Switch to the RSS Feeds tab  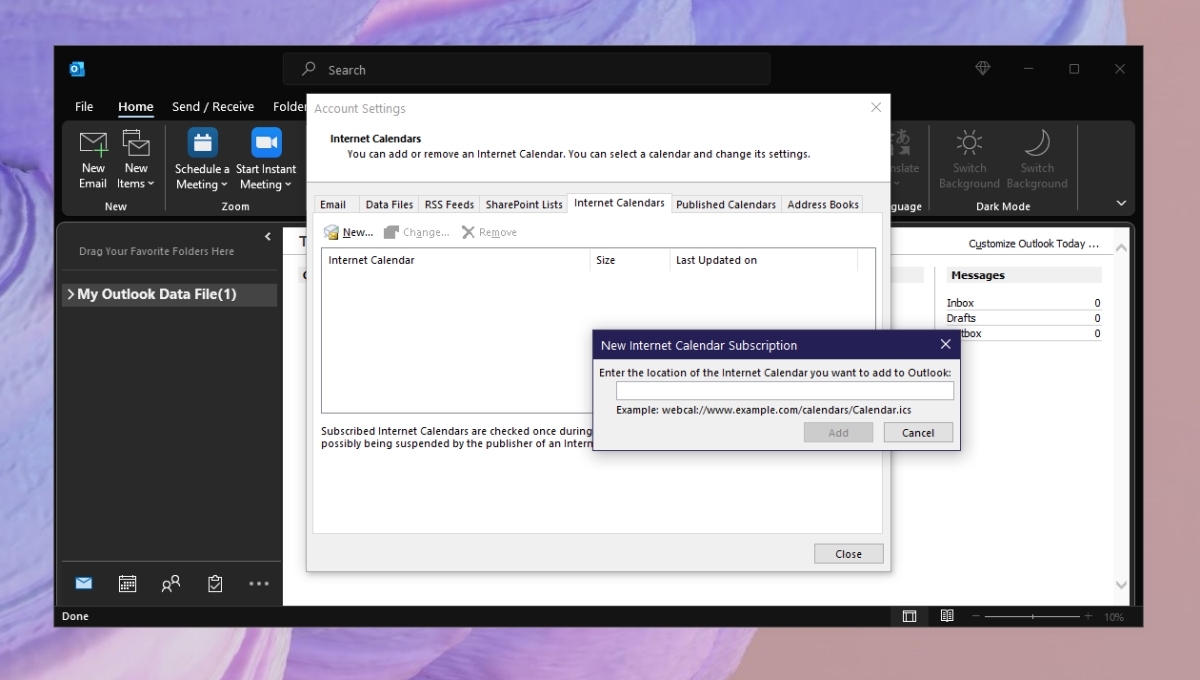pos(449,204)
